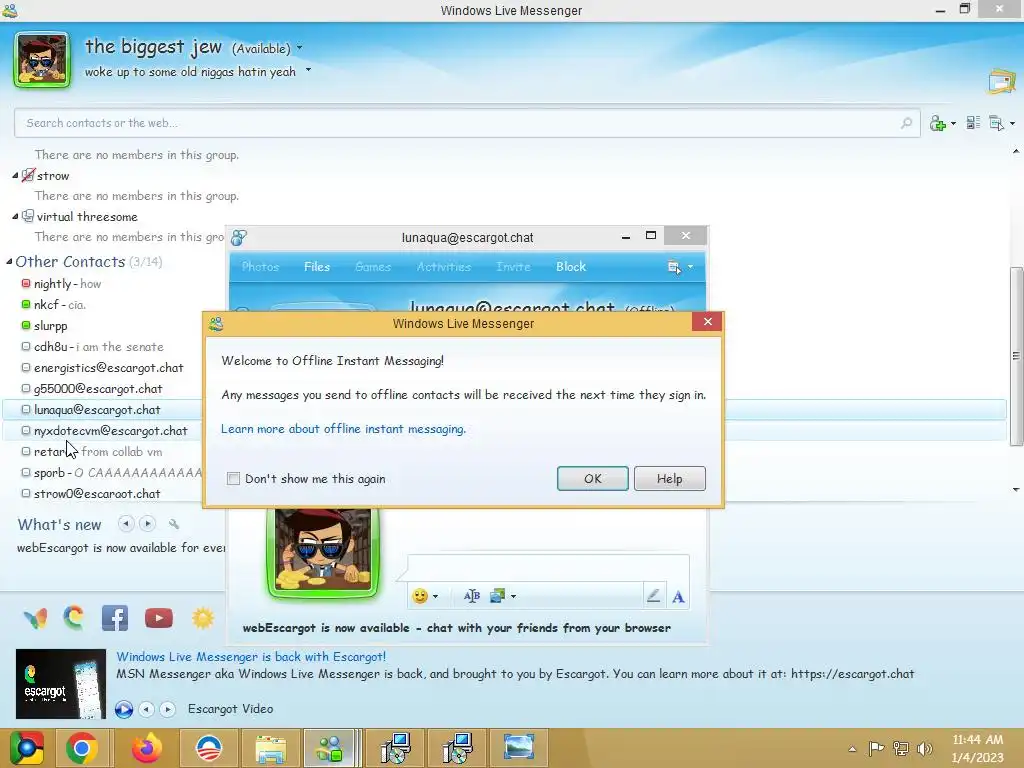
Task: Click OK in the Offline Messaging dialog
Action: click(592, 479)
